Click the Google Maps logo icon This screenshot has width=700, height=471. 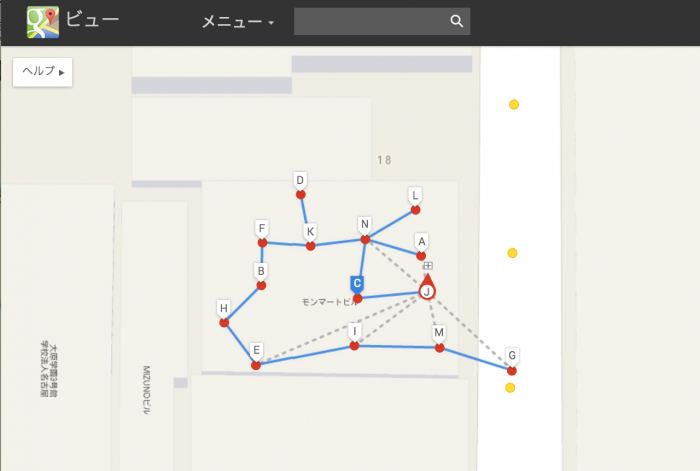click(43, 22)
